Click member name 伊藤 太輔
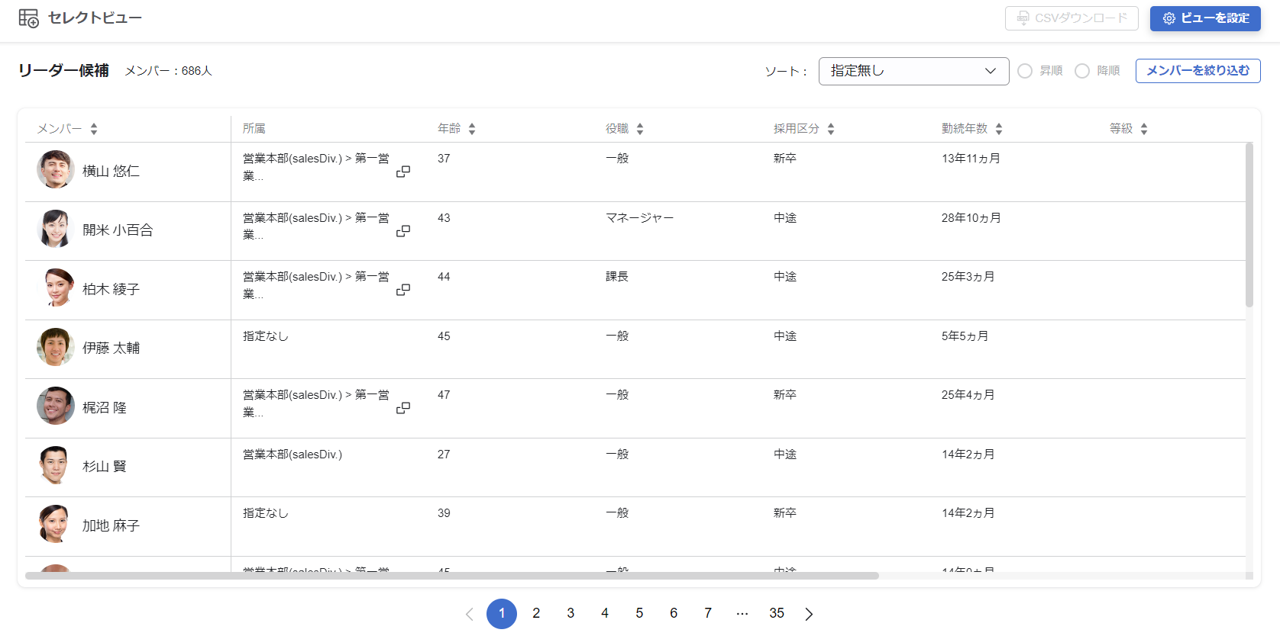The image size is (1280, 636). pos(111,348)
